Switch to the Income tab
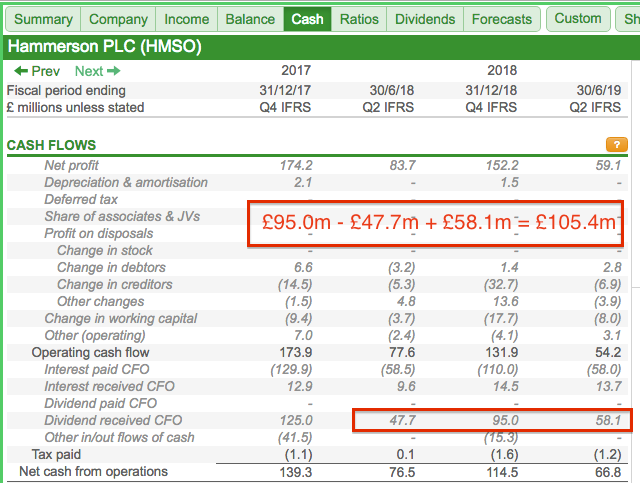The height and width of the screenshot is (483, 640). 187,19
